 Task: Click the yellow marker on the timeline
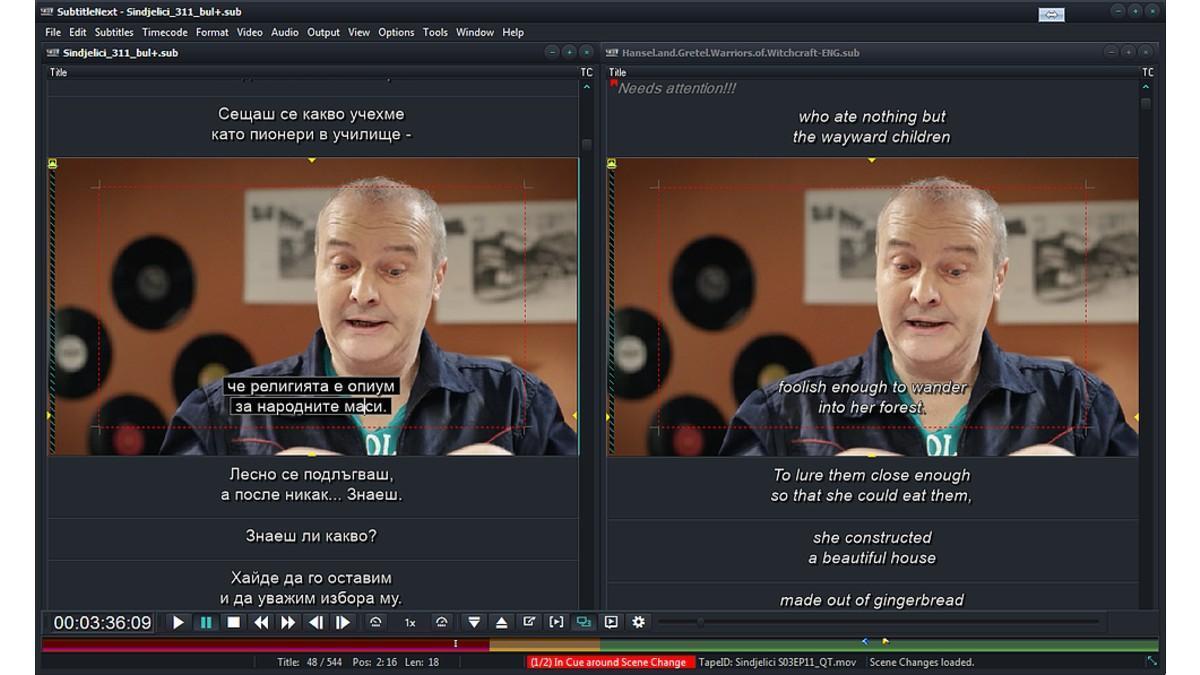point(885,641)
